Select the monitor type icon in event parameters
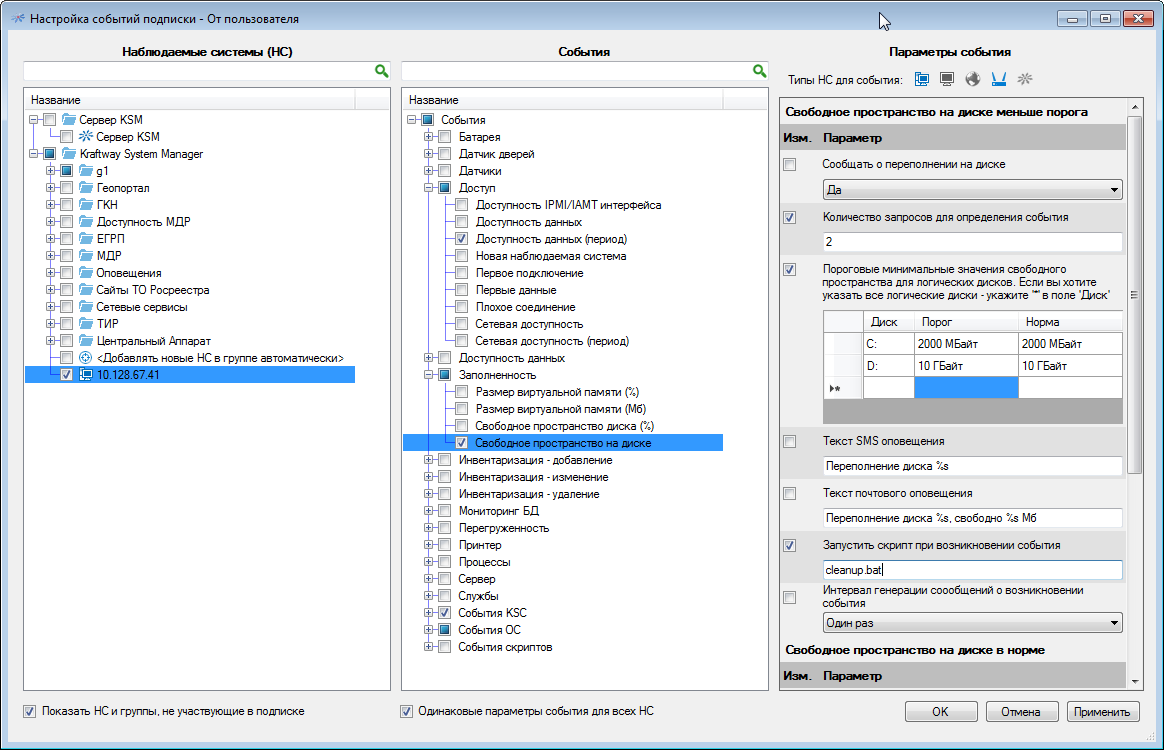The width and height of the screenshot is (1164, 750). point(946,78)
